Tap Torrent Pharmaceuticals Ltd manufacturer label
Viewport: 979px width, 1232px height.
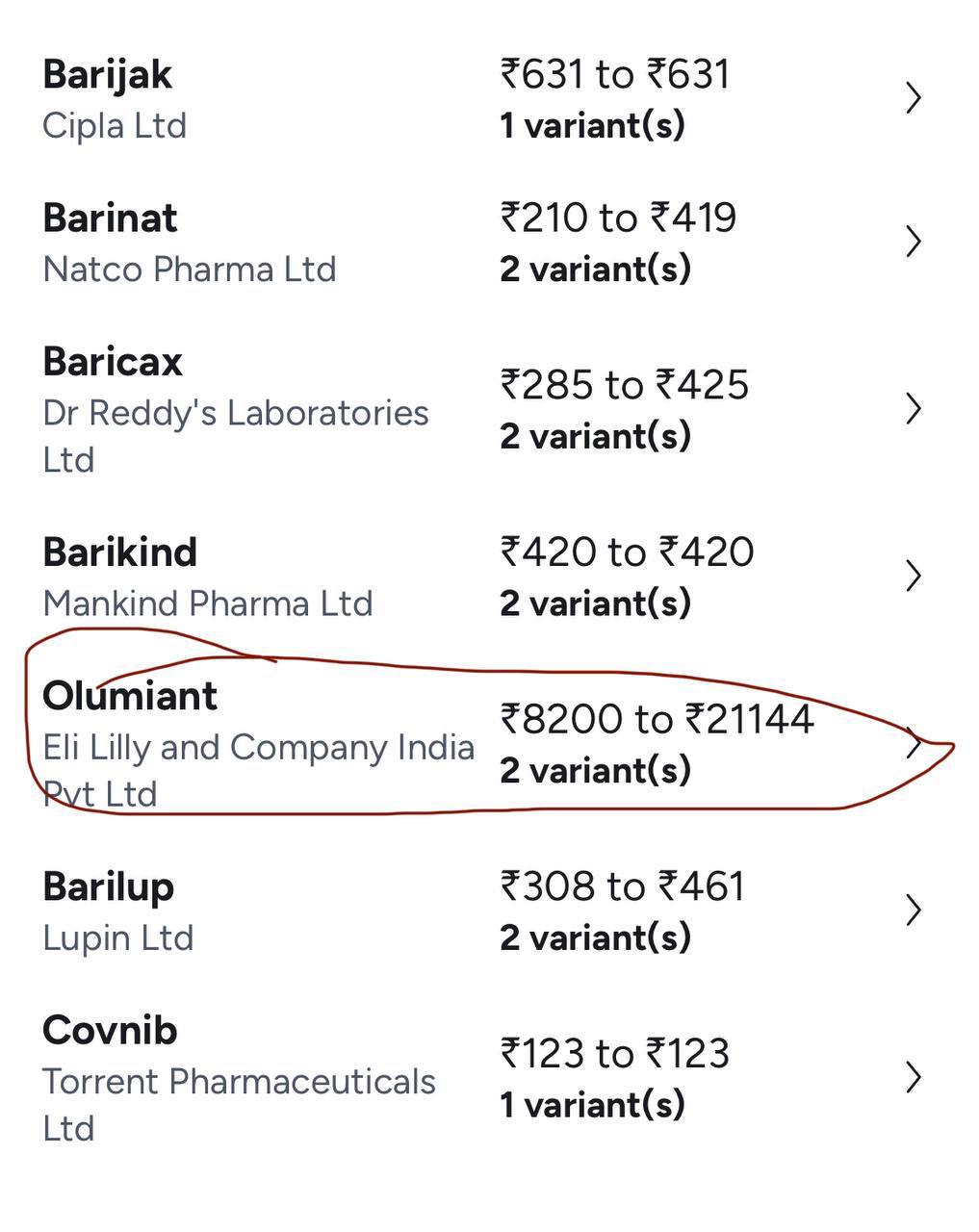(239, 1105)
